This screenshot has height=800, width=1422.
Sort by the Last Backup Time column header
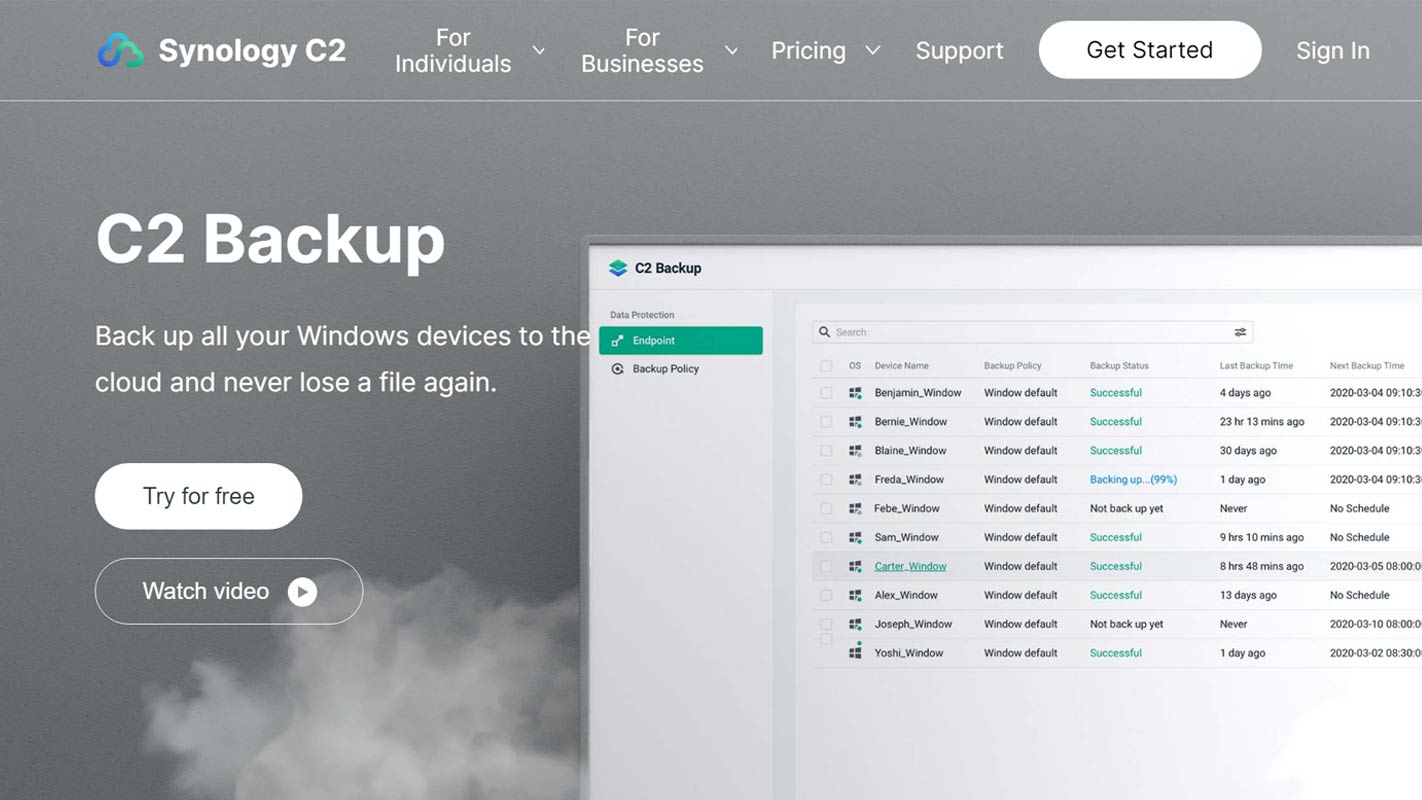pyautogui.click(x=1256, y=366)
